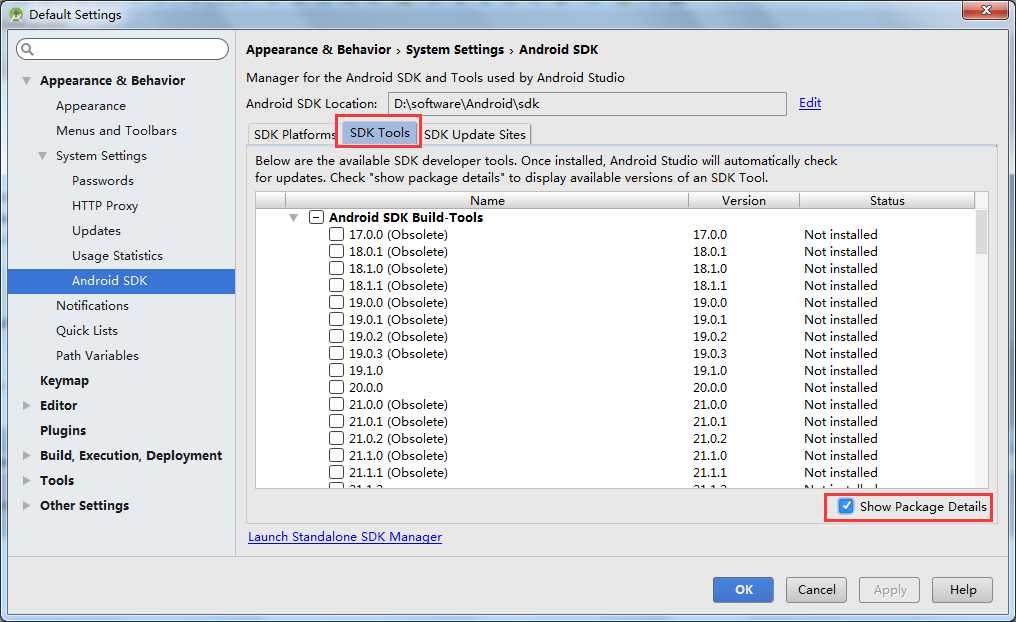Viewport: 1016px width, 622px height.
Task: Click the Android Studio title bar icon
Action: pos(16,14)
